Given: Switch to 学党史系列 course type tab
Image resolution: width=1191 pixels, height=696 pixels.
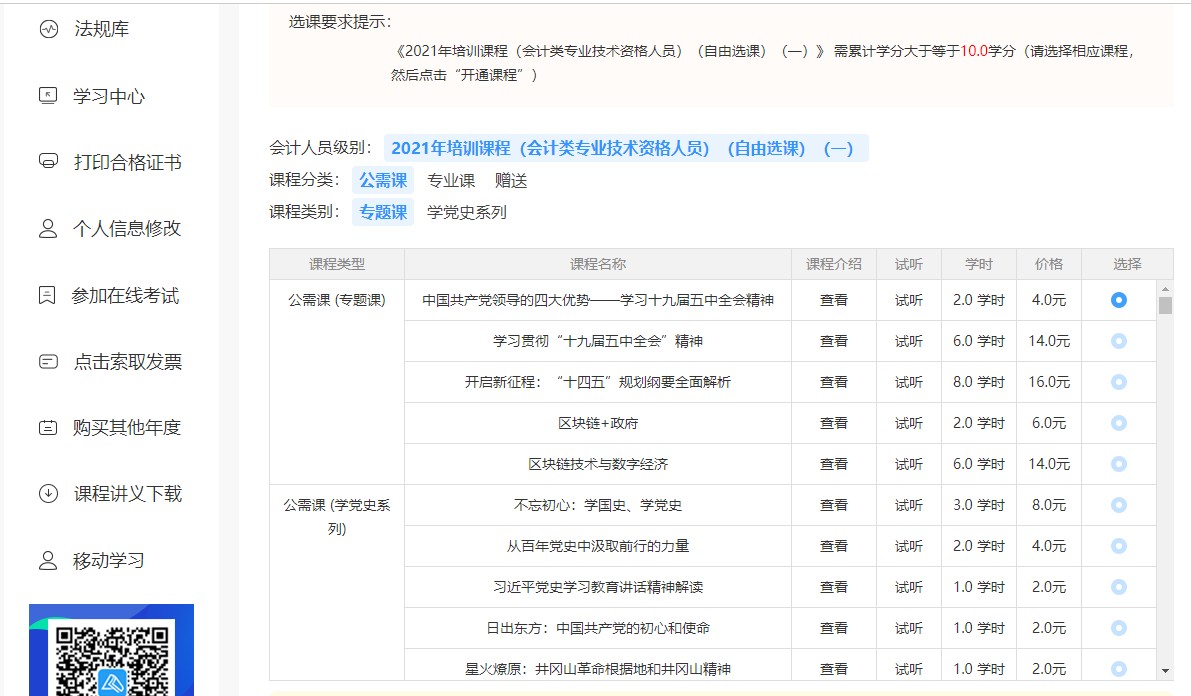Looking at the screenshot, I should (467, 212).
